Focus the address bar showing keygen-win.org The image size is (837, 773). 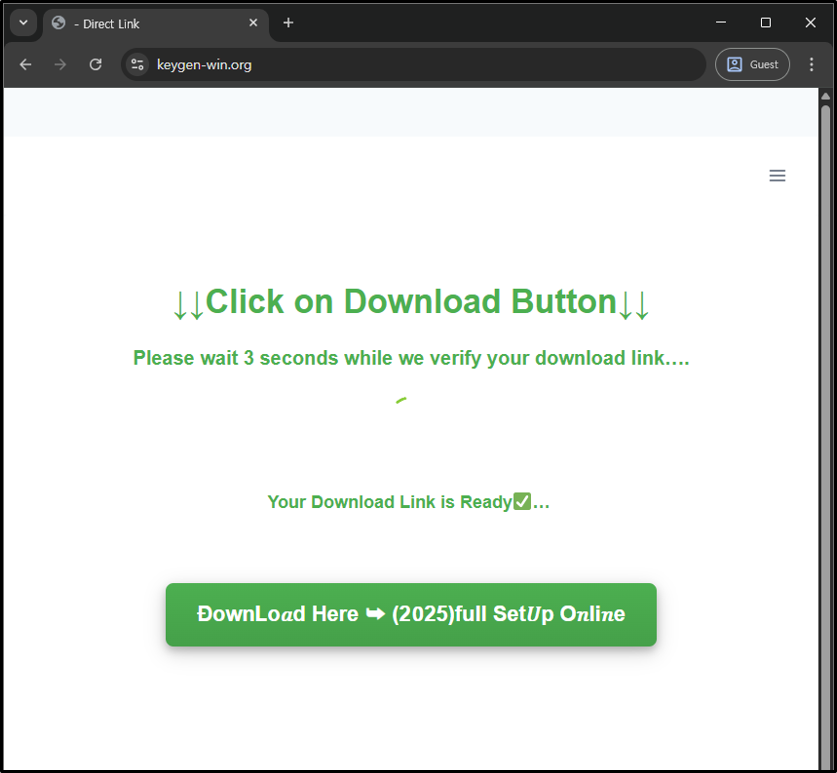click(420, 64)
